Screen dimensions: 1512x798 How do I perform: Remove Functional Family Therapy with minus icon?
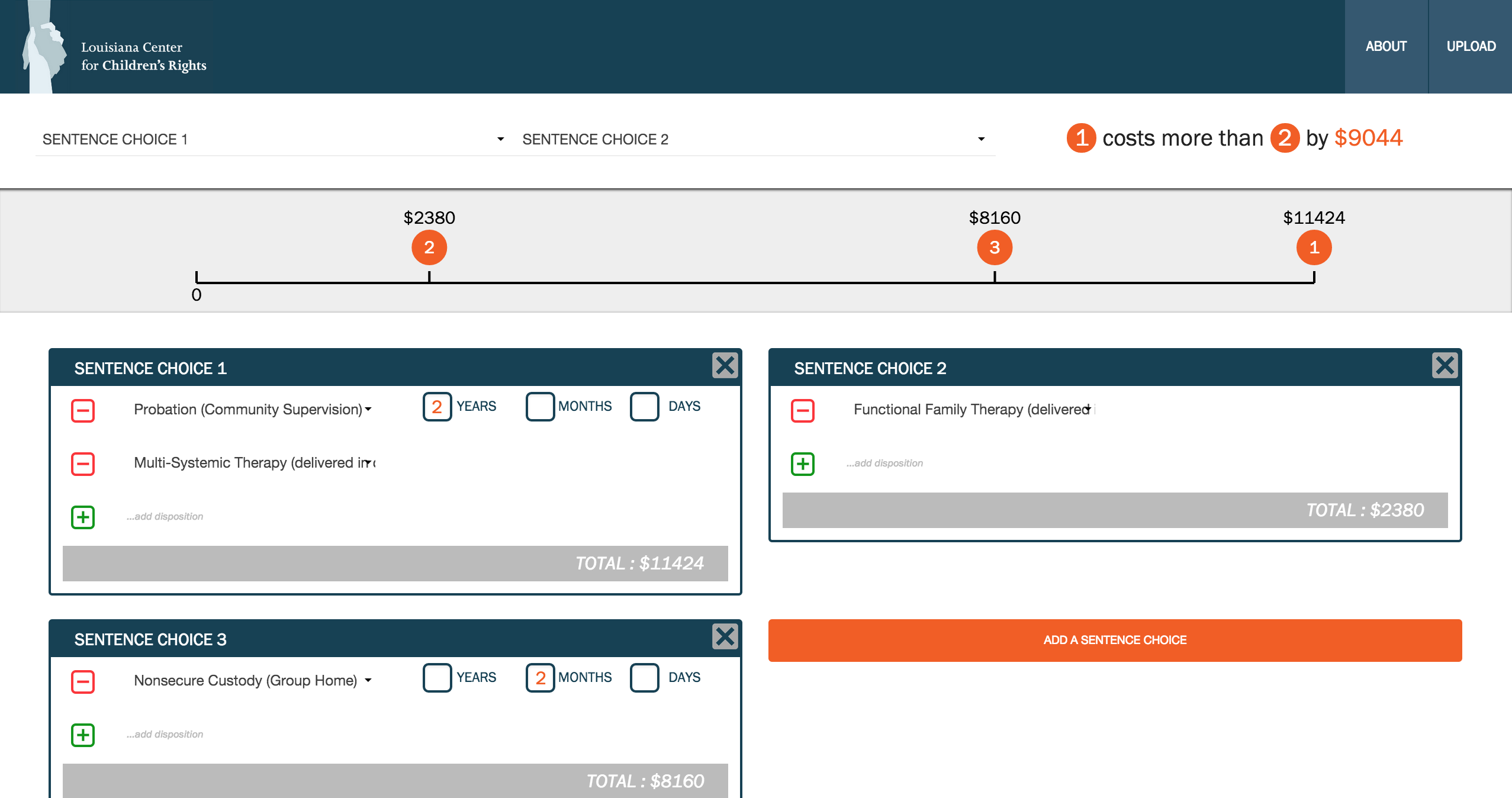(803, 410)
